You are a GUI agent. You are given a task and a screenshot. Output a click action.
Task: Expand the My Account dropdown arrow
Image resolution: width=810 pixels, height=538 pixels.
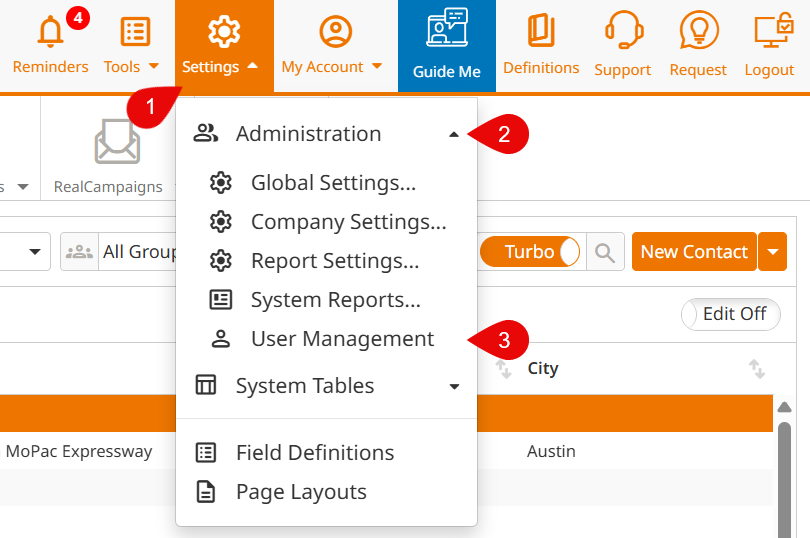(377, 66)
